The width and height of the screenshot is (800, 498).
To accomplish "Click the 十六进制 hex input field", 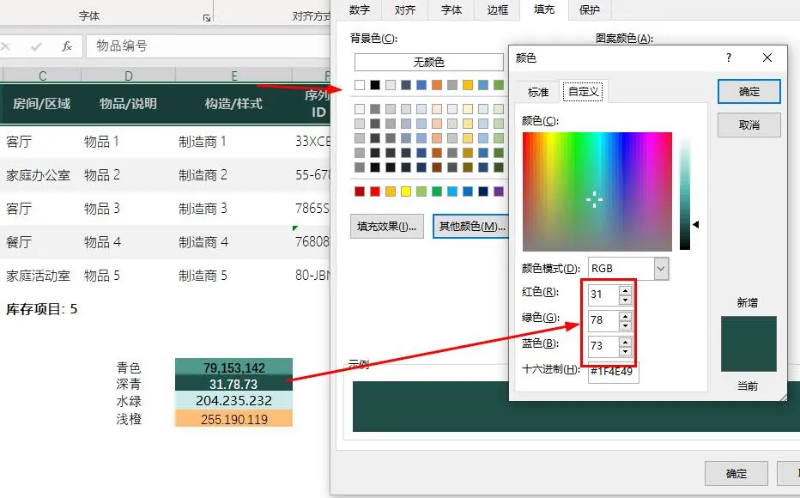I will (x=613, y=370).
